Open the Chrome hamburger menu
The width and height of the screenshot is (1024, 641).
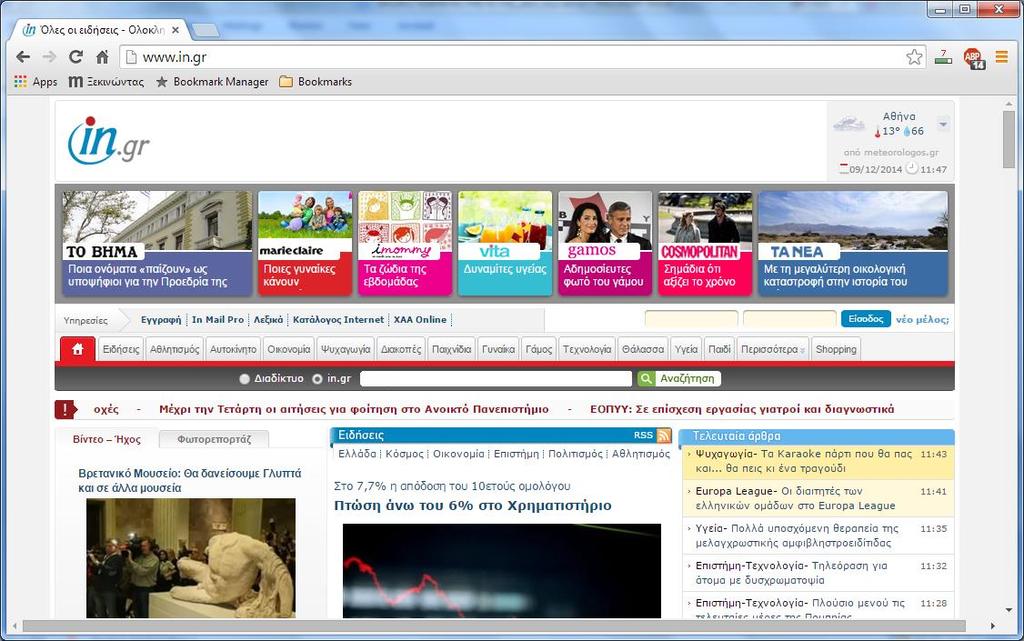(1001, 57)
